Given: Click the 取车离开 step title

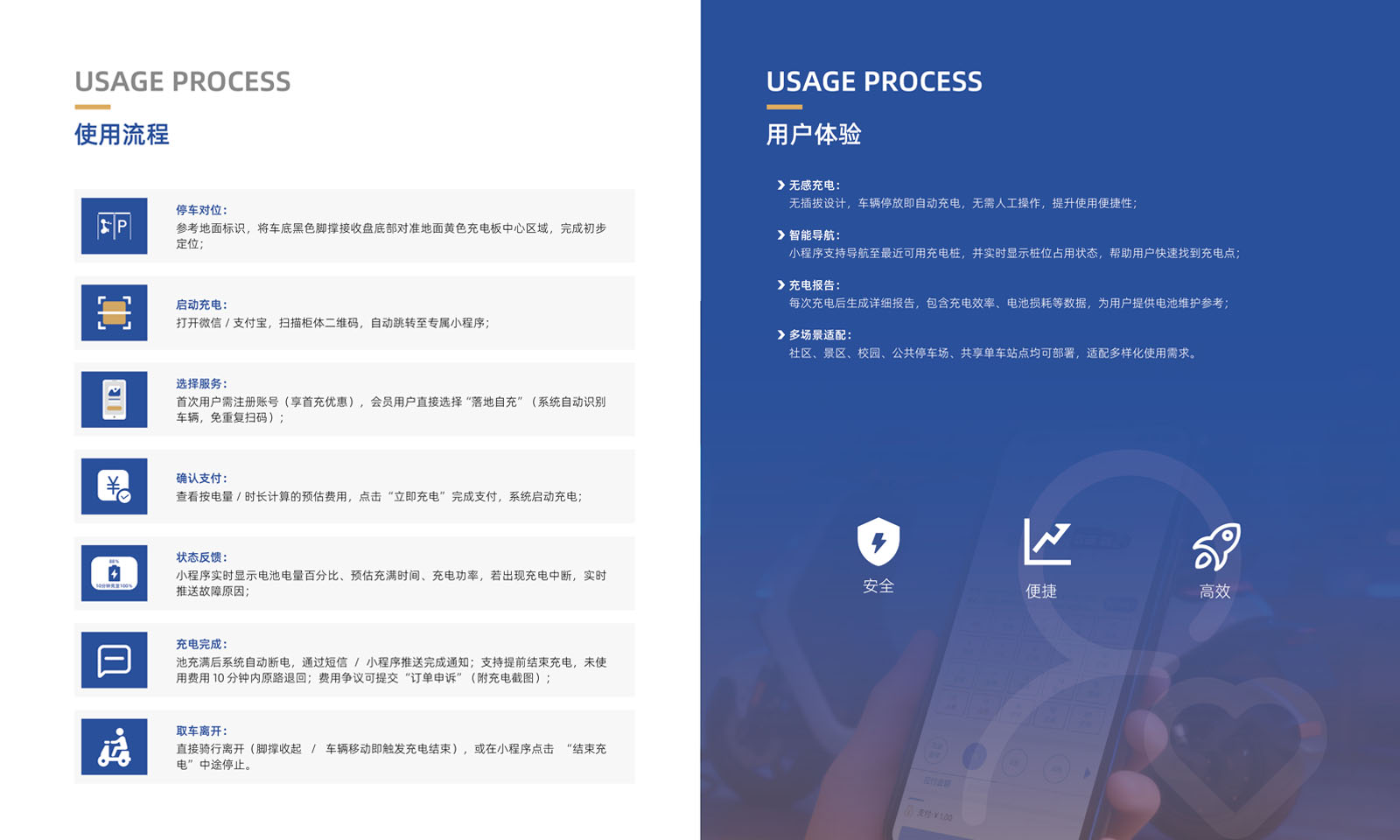Looking at the screenshot, I should pos(201,731).
